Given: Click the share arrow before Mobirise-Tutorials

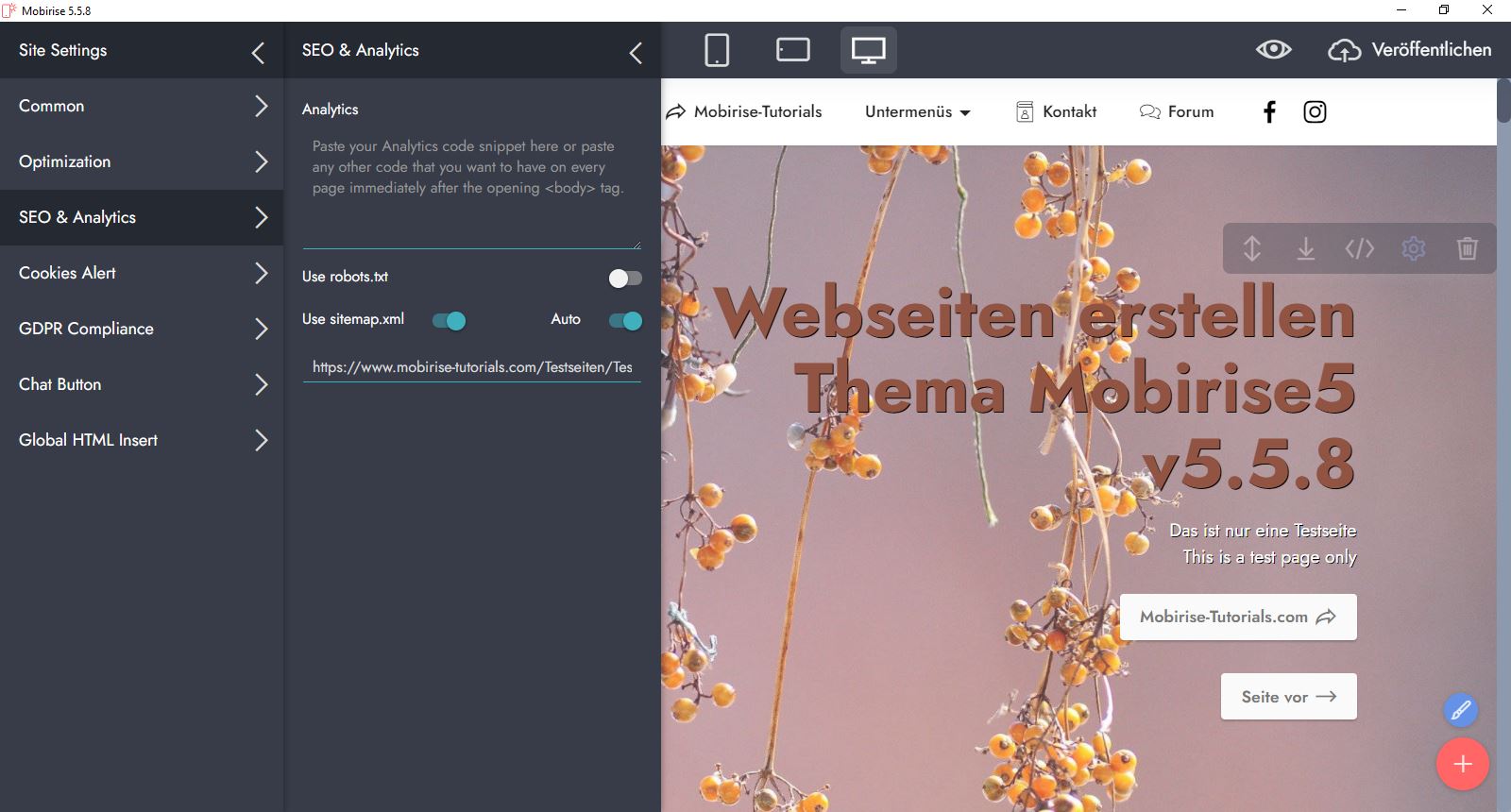Looking at the screenshot, I should 675,112.
